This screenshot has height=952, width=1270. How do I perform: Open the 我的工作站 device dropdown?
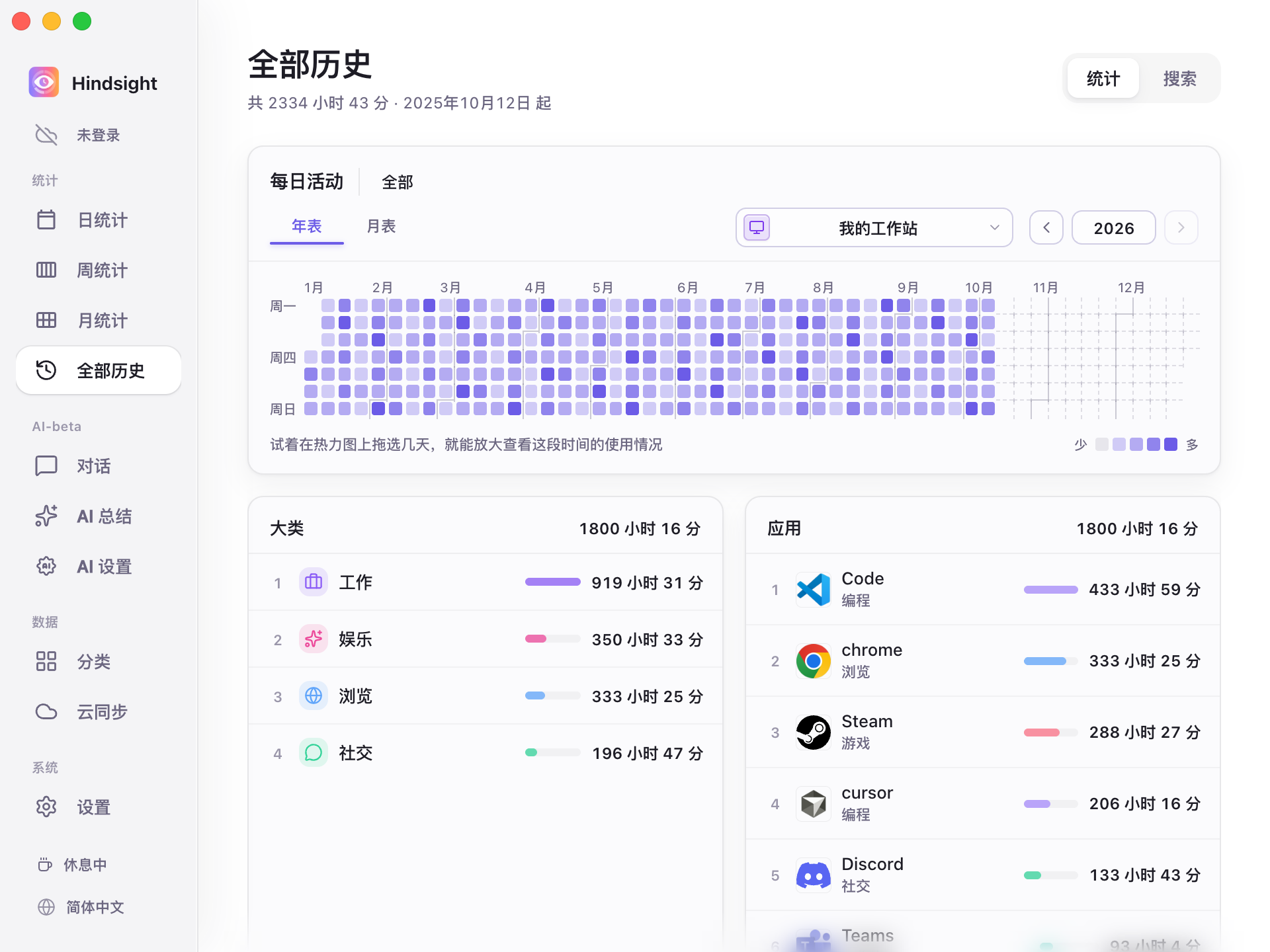point(874,227)
